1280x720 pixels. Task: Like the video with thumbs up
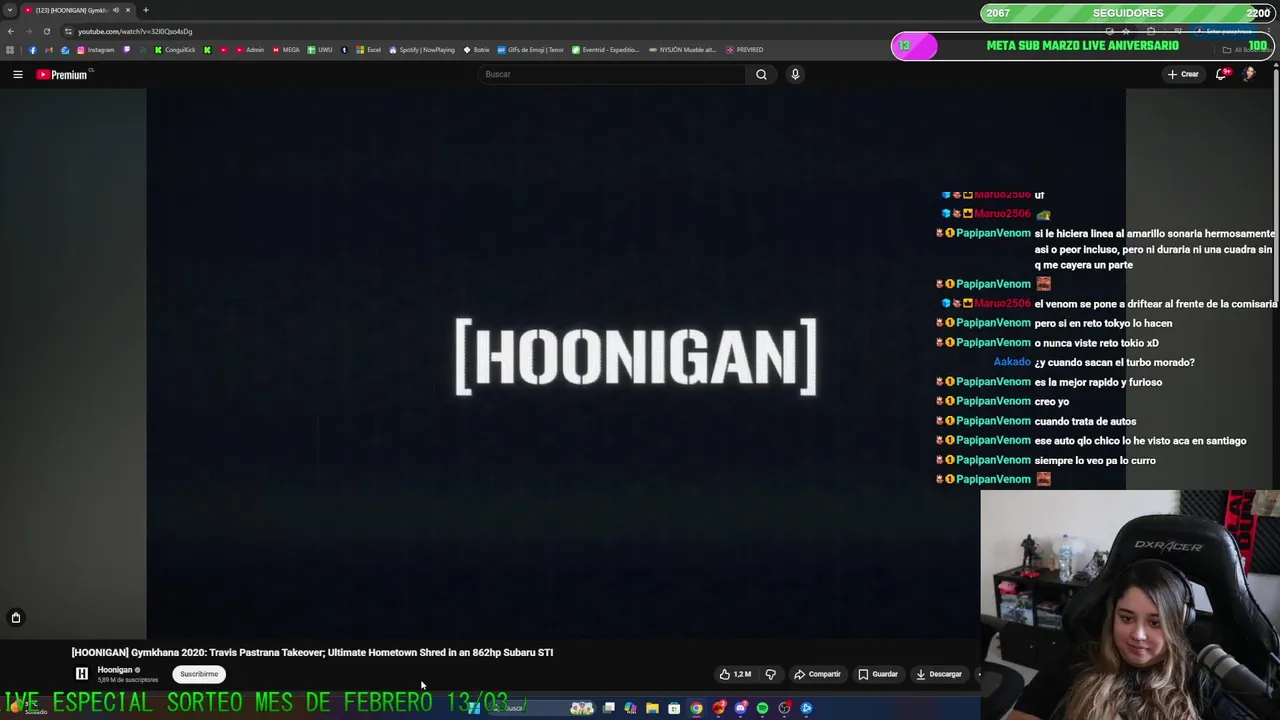click(x=738, y=674)
